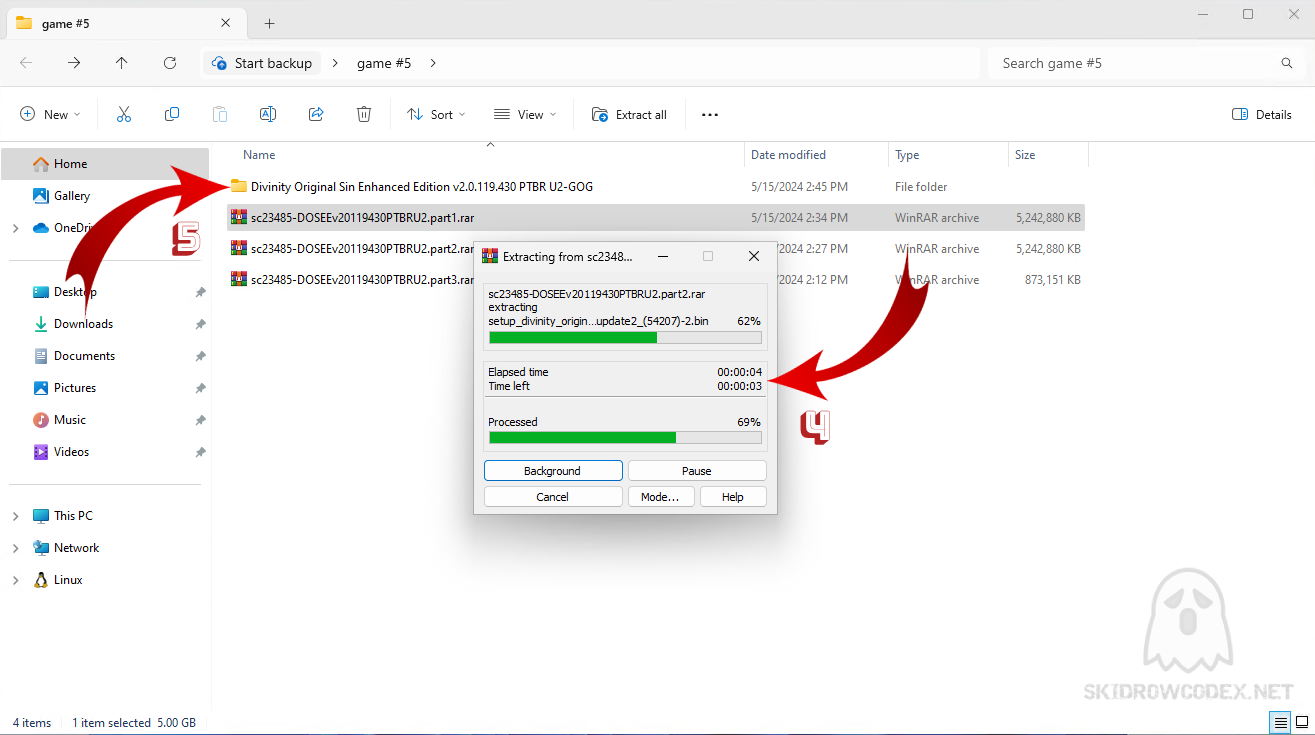The width and height of the screenshot is (1315, 735).
Task: Click the Rename icon in toolbar
Action: (x=268, y=115)
